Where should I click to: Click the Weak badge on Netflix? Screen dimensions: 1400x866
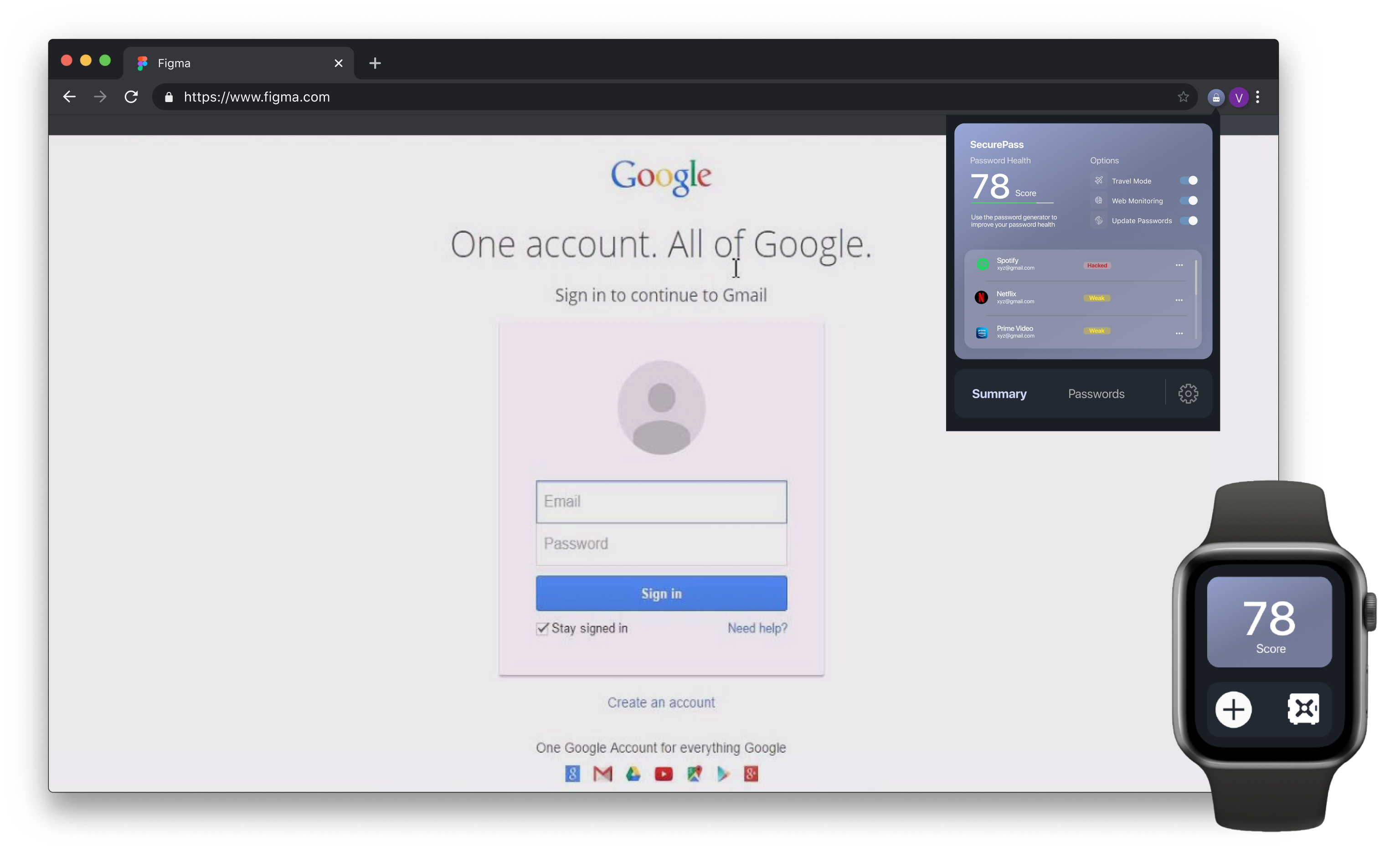pyautogui.click(x=1097, y=298)
